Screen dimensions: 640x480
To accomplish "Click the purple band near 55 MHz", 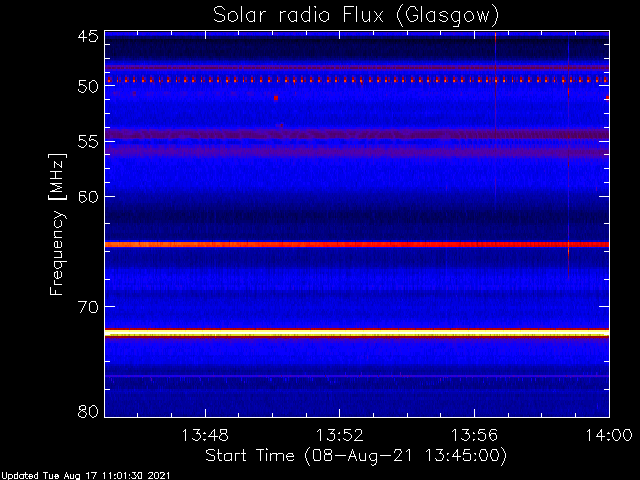I will point(357,134).
